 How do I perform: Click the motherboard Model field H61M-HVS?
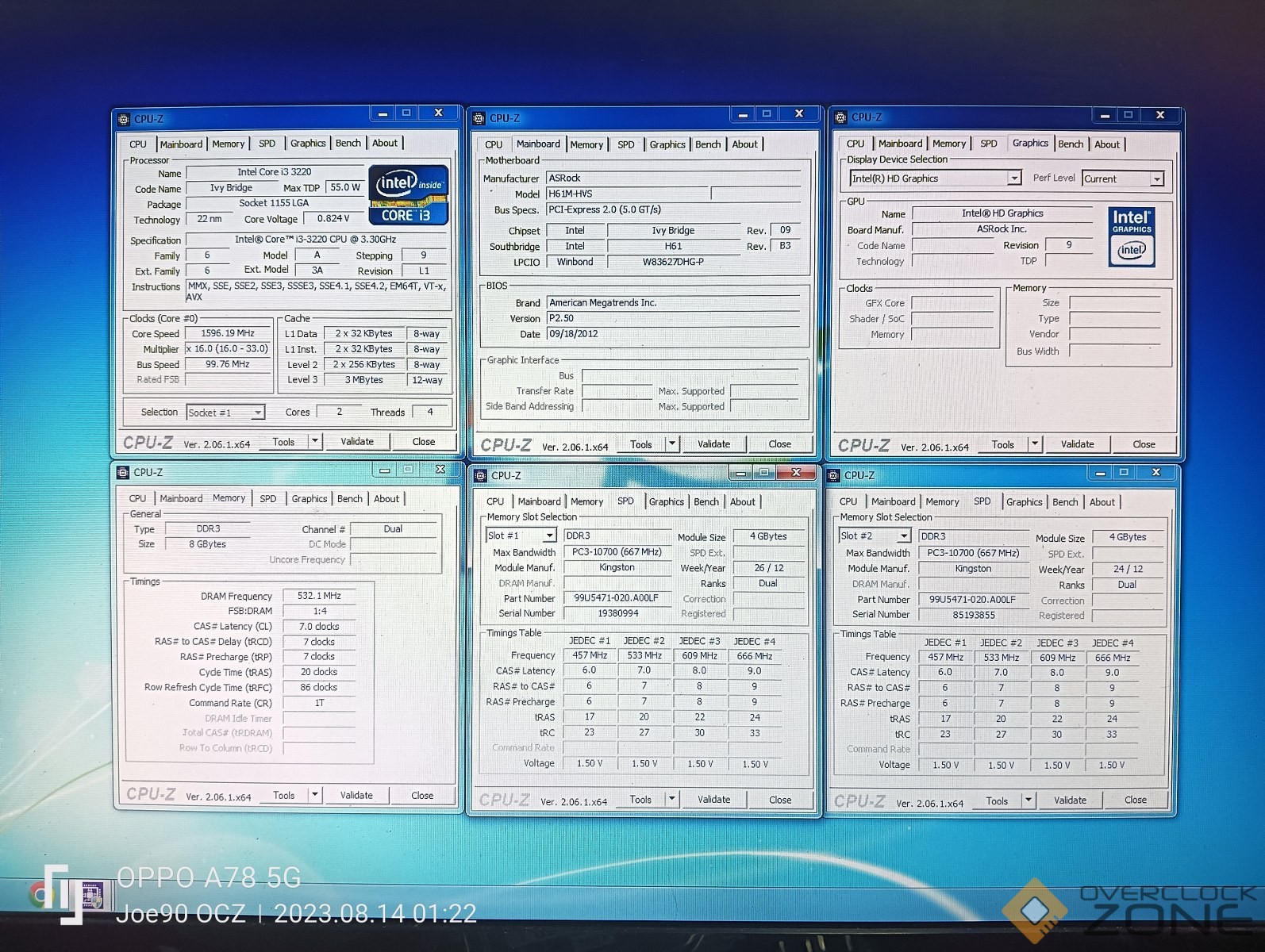pyautogui.click(x=627, y=194)
